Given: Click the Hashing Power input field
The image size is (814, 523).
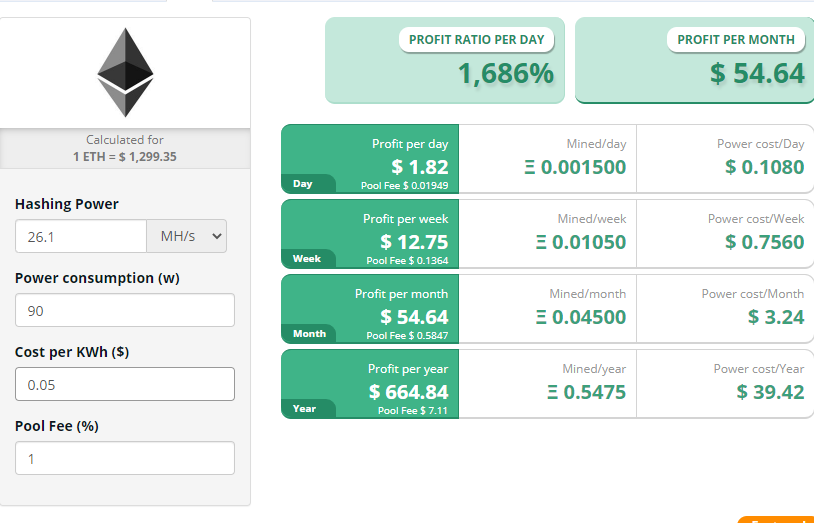Looking at the screenshot, I should point(81,236).
